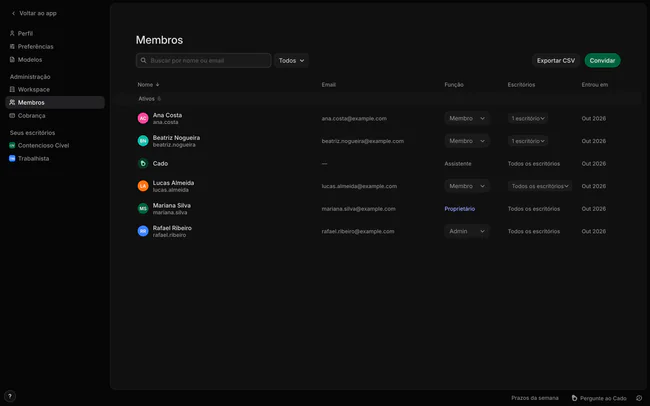Click the Rafael Ribeiro name
Screen dimensions: 650x406
(x=172, y=228)
